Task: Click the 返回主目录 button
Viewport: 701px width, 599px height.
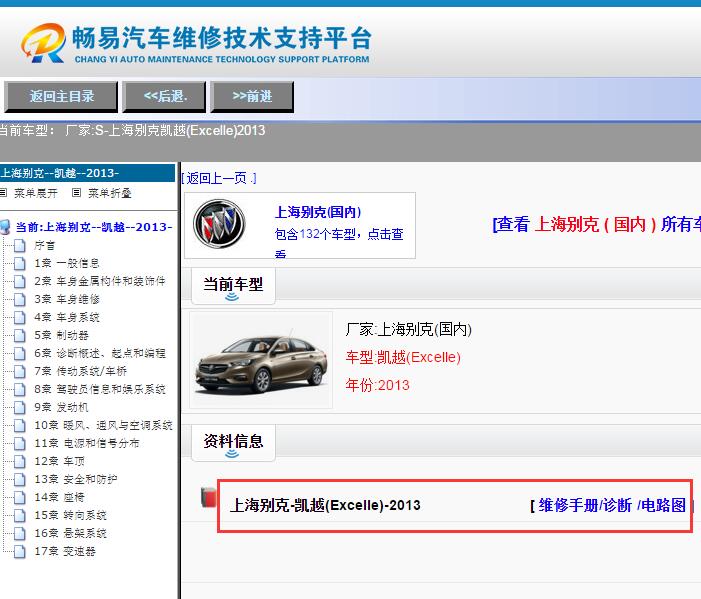Action: tap(61, 97)
